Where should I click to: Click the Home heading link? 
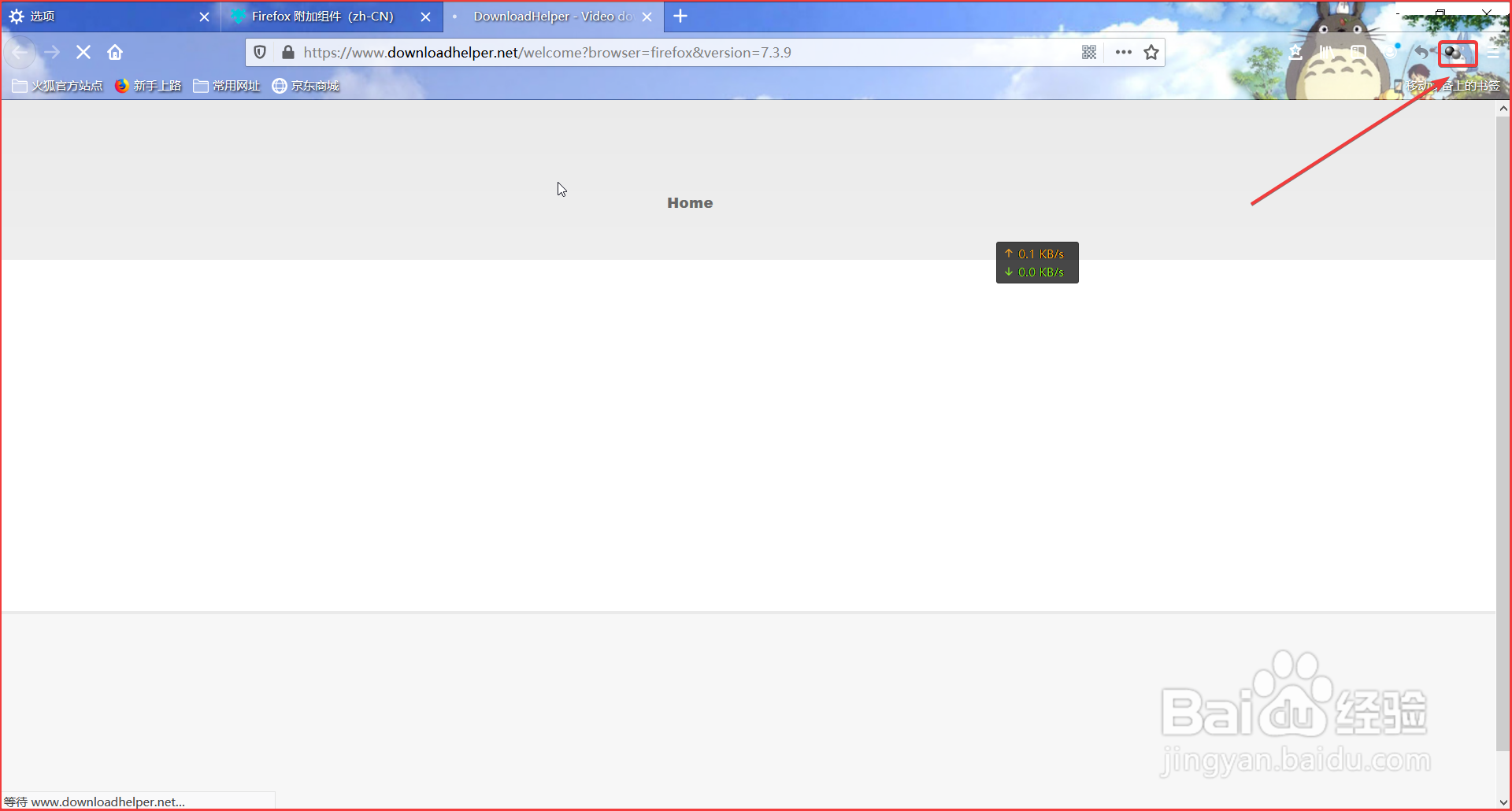(x=690, y=203)
